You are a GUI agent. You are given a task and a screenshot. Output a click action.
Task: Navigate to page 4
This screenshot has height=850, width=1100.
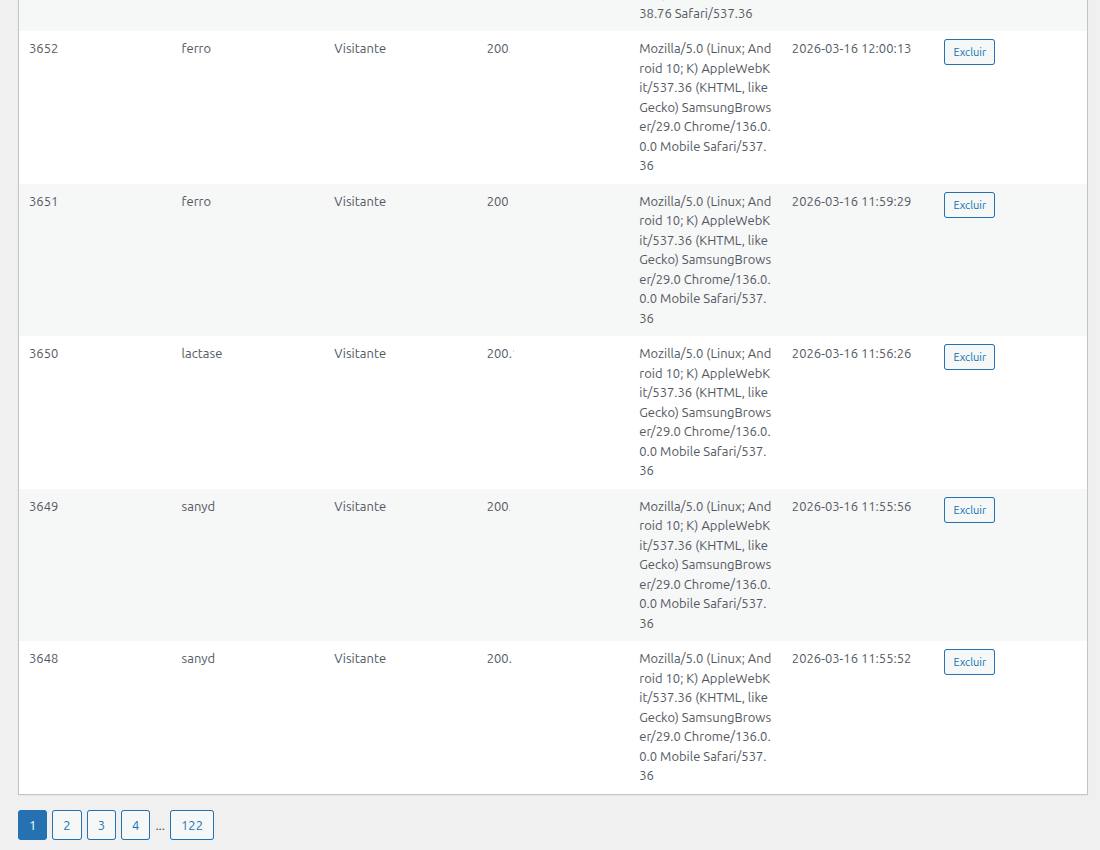click(135, 825)
